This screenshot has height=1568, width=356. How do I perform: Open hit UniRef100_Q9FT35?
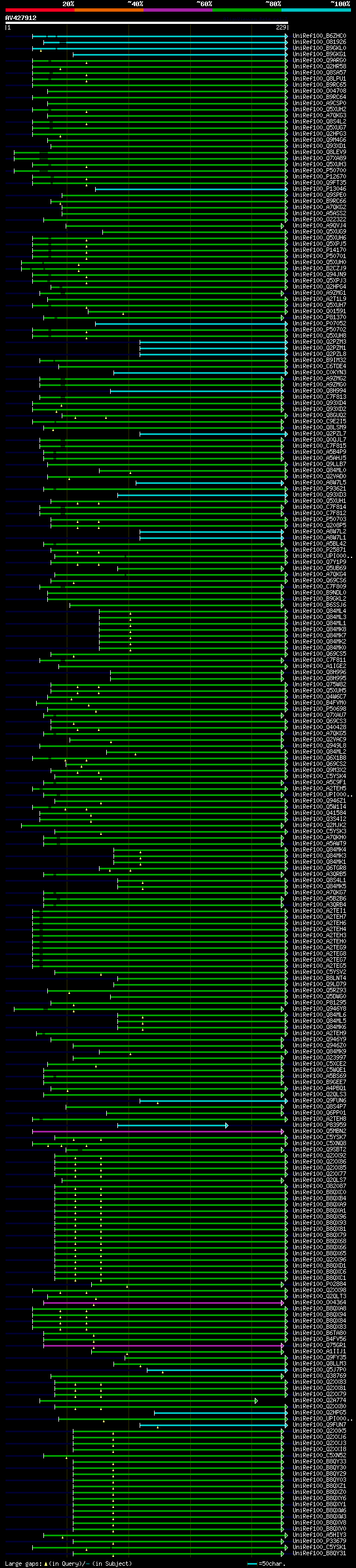coord(319,182)
